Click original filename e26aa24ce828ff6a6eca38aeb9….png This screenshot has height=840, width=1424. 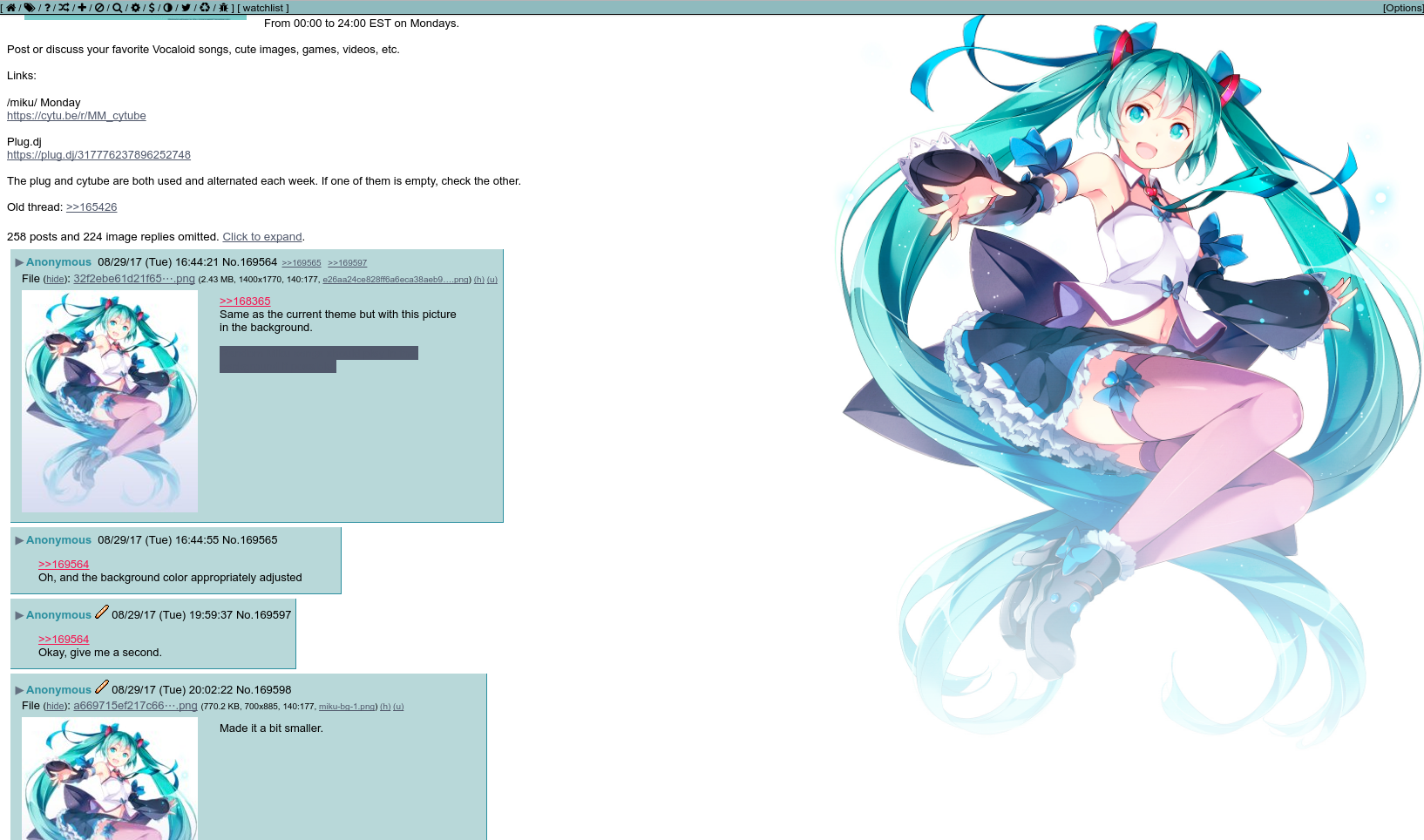coord(396,280)
